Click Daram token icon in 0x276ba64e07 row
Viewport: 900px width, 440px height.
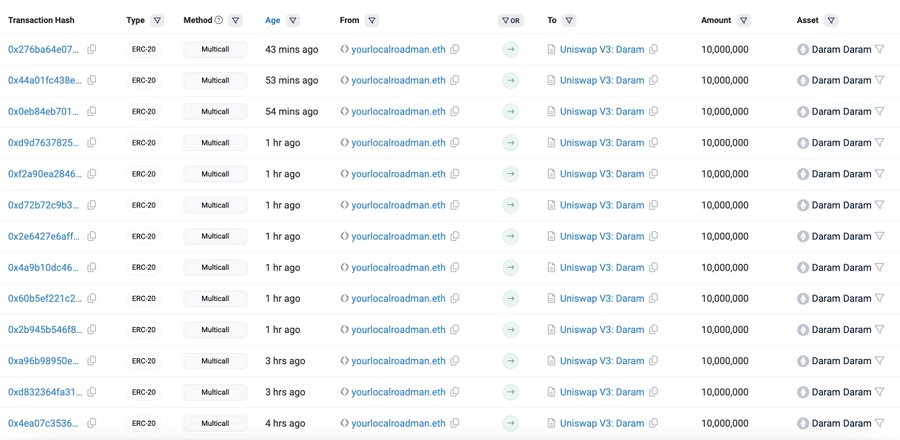tap(803, 49)
